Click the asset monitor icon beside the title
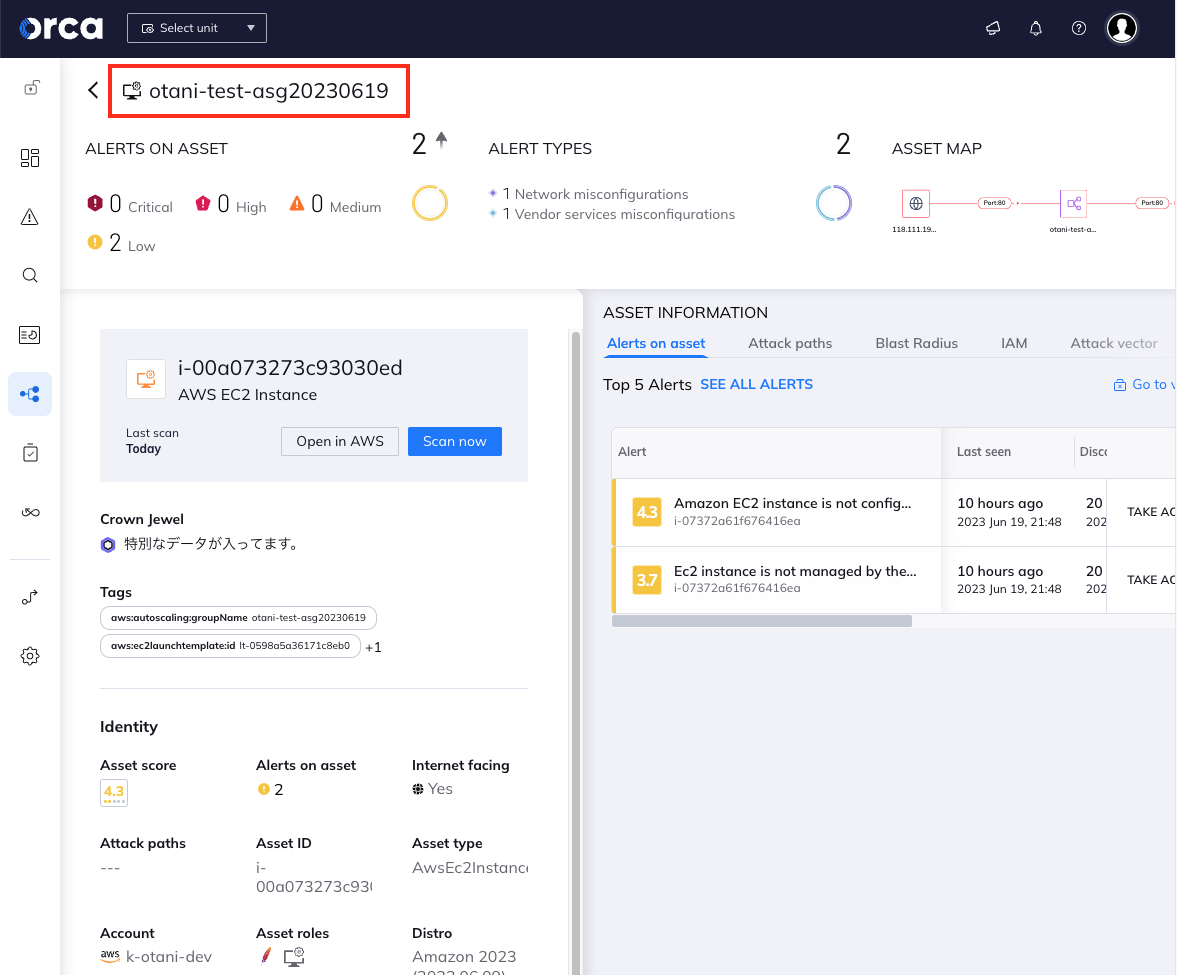1177x975 pixels. [132, 91]
